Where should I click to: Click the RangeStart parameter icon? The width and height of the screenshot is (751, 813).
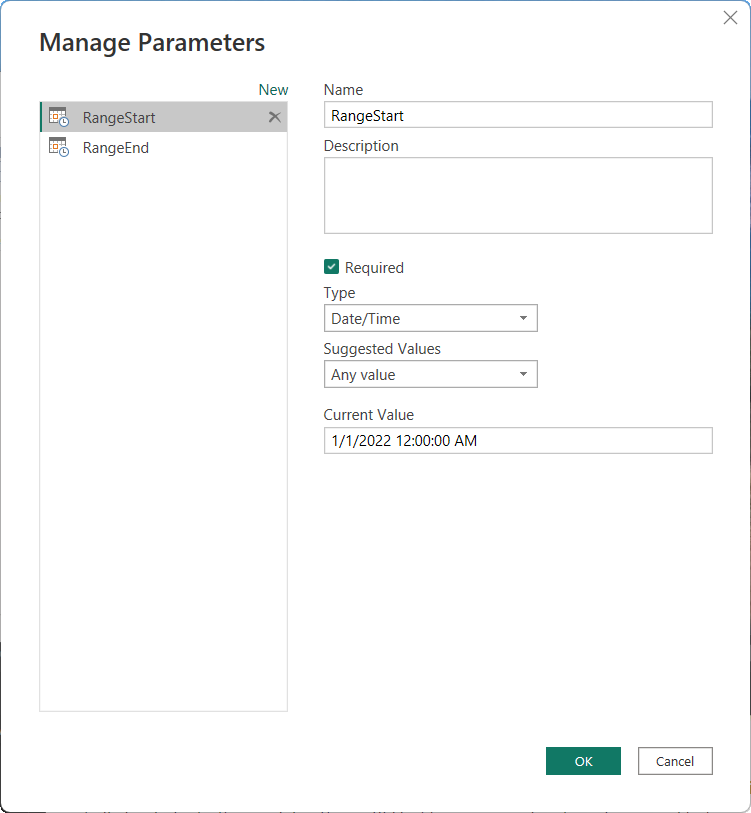pos(57,116)
